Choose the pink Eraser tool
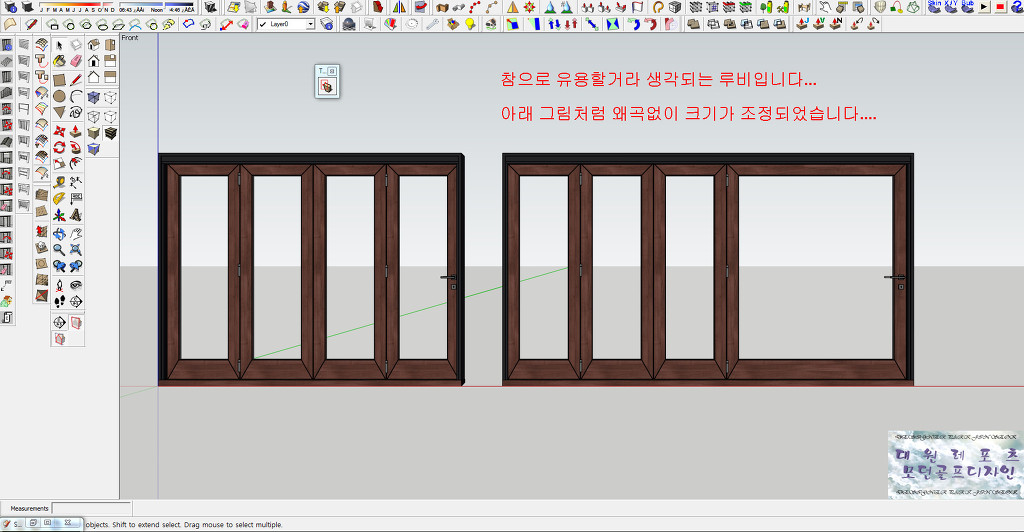This screenshot has height=532, width=1024. point(76,61)
